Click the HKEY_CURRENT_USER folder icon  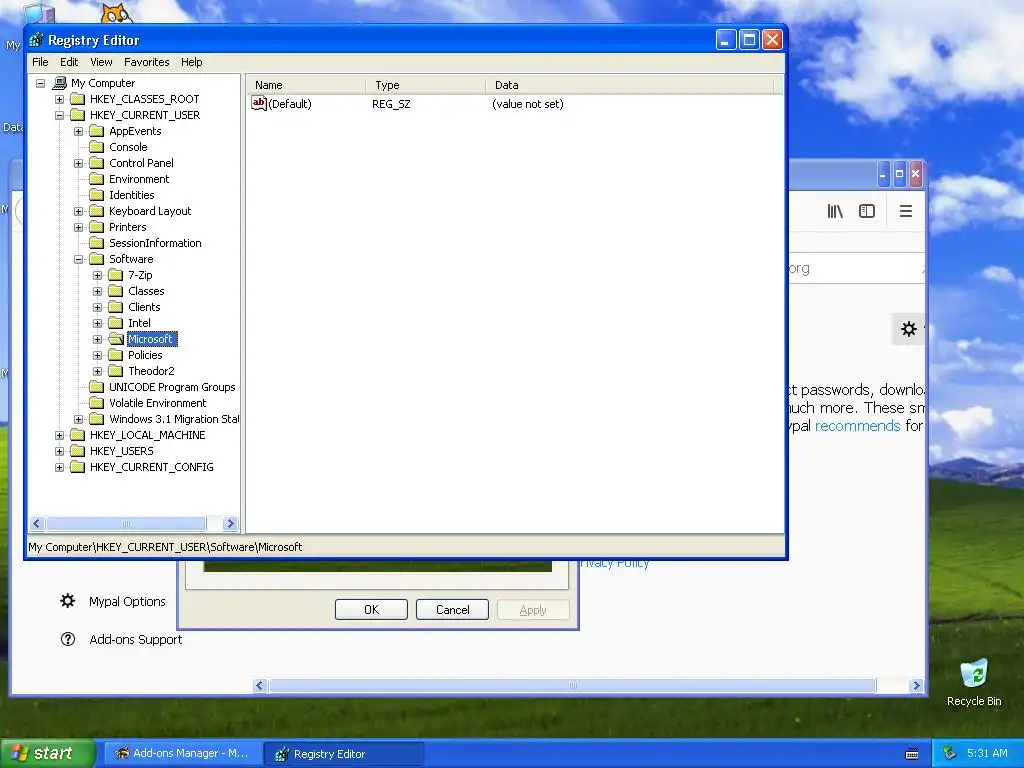pos(78,115)
